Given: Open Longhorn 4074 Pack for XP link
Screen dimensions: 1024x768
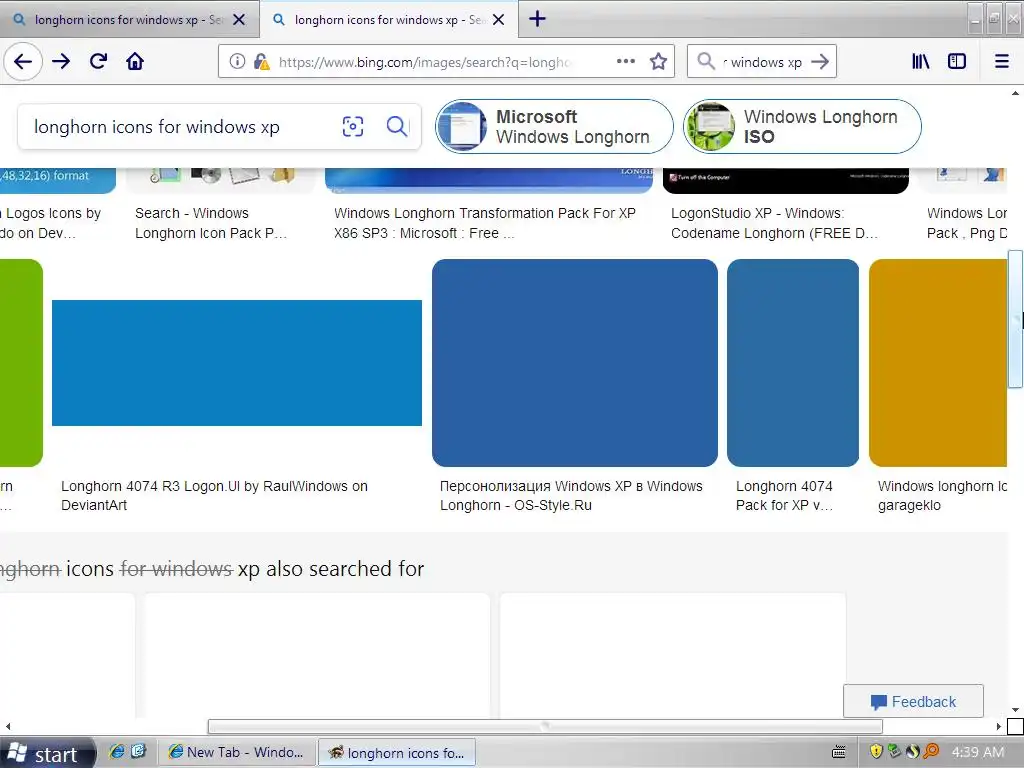Looking at the screenshot, I should (x=784, y=496).
